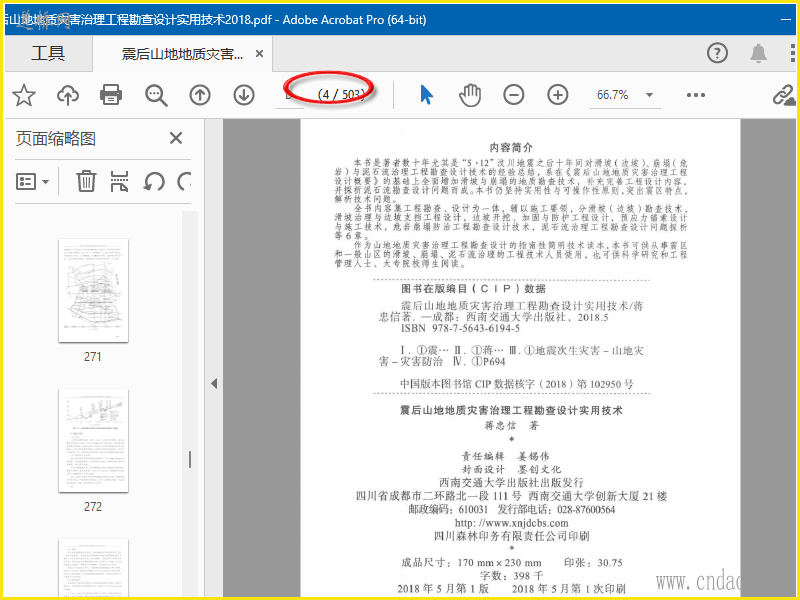Click the 图书在版编目(CIP)数据 heading
800x600 pixels.
coord(473,288)
